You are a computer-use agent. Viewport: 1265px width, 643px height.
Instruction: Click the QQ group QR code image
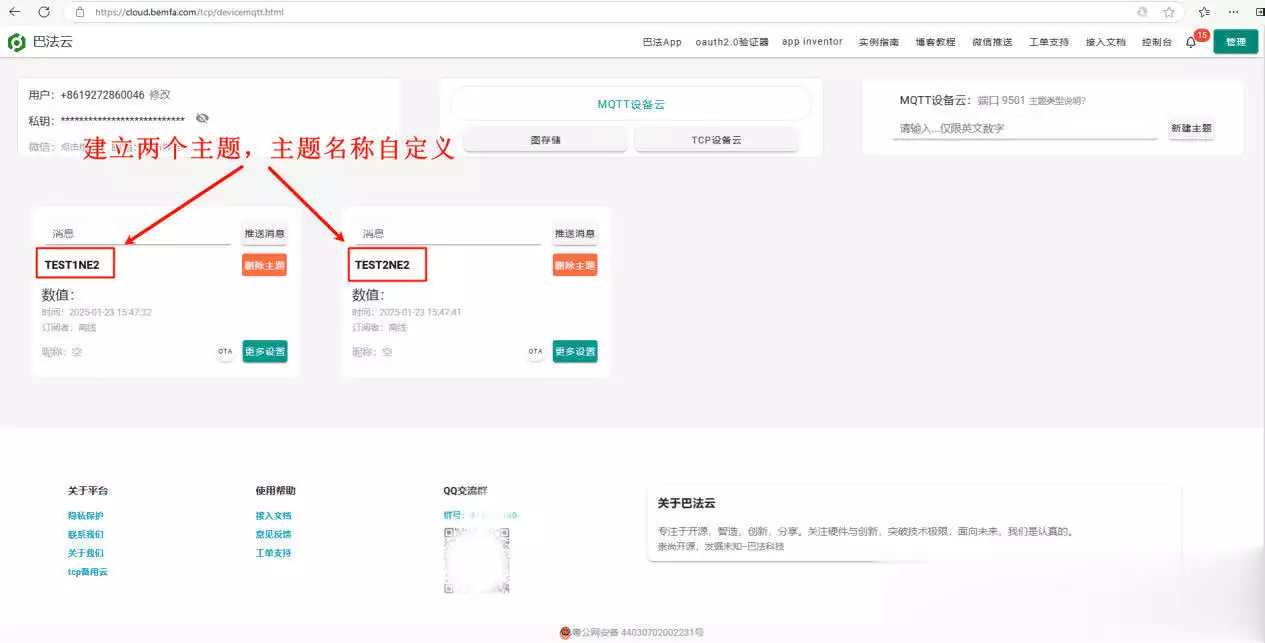pos(477,560)
